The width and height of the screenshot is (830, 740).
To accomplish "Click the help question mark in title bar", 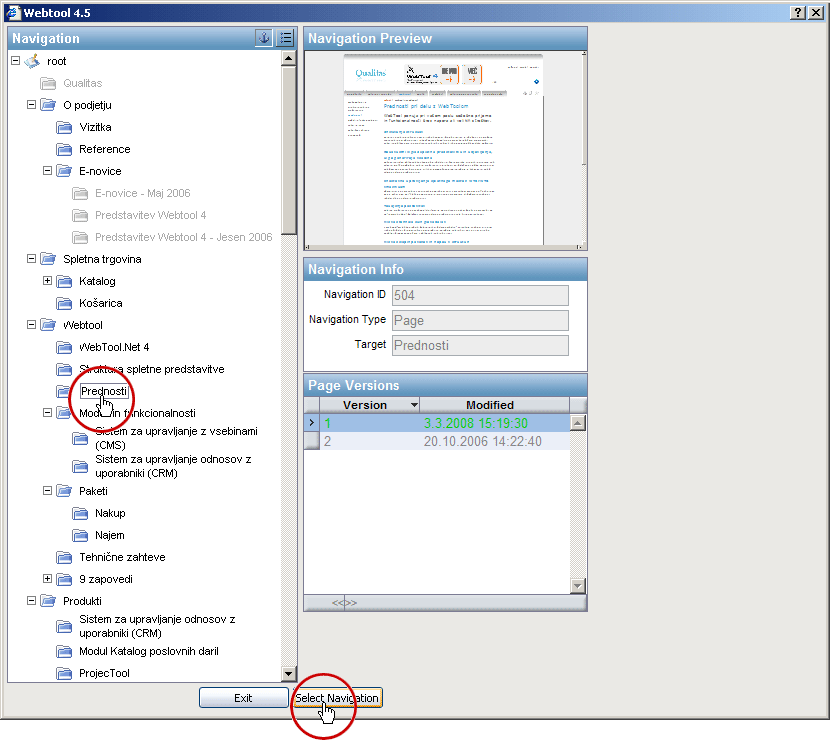I will pos(798,11).
